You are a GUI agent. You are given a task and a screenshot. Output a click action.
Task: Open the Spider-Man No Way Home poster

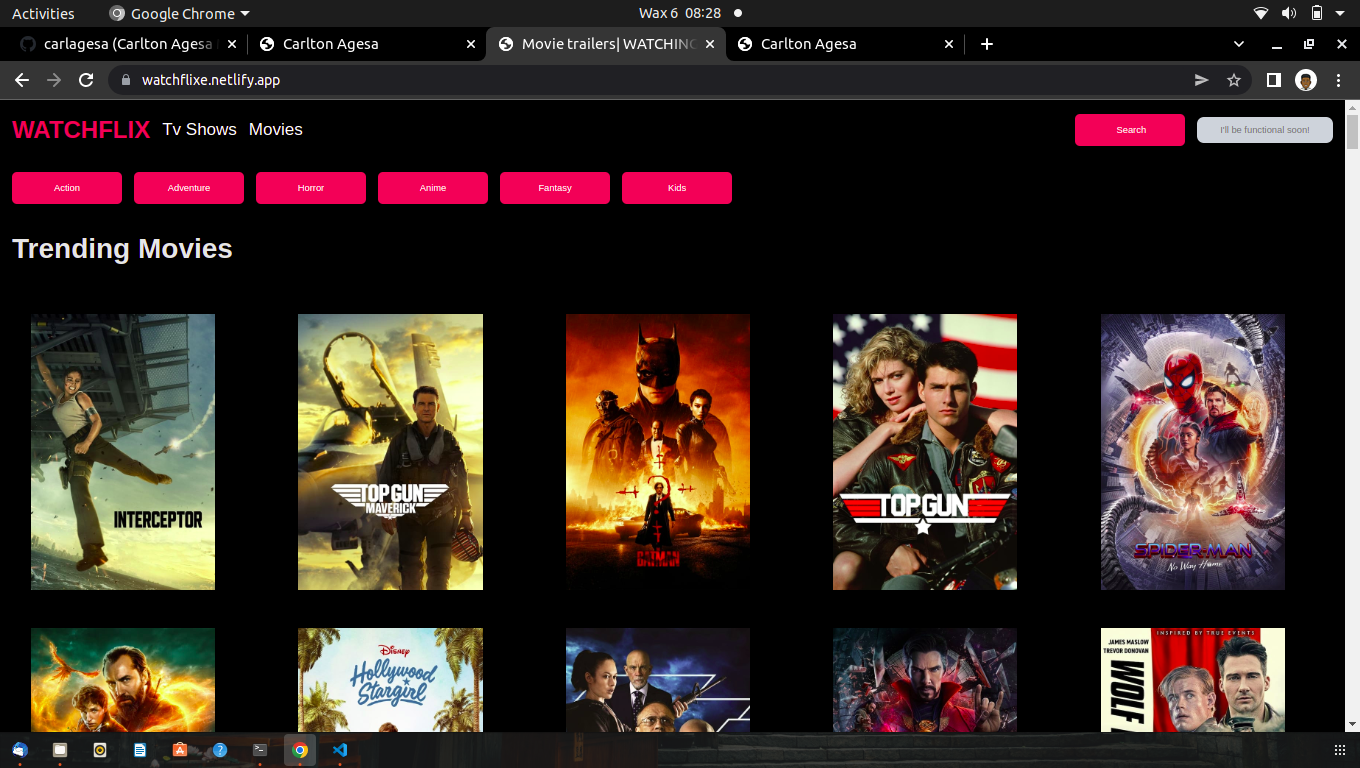pos(1193,452)
